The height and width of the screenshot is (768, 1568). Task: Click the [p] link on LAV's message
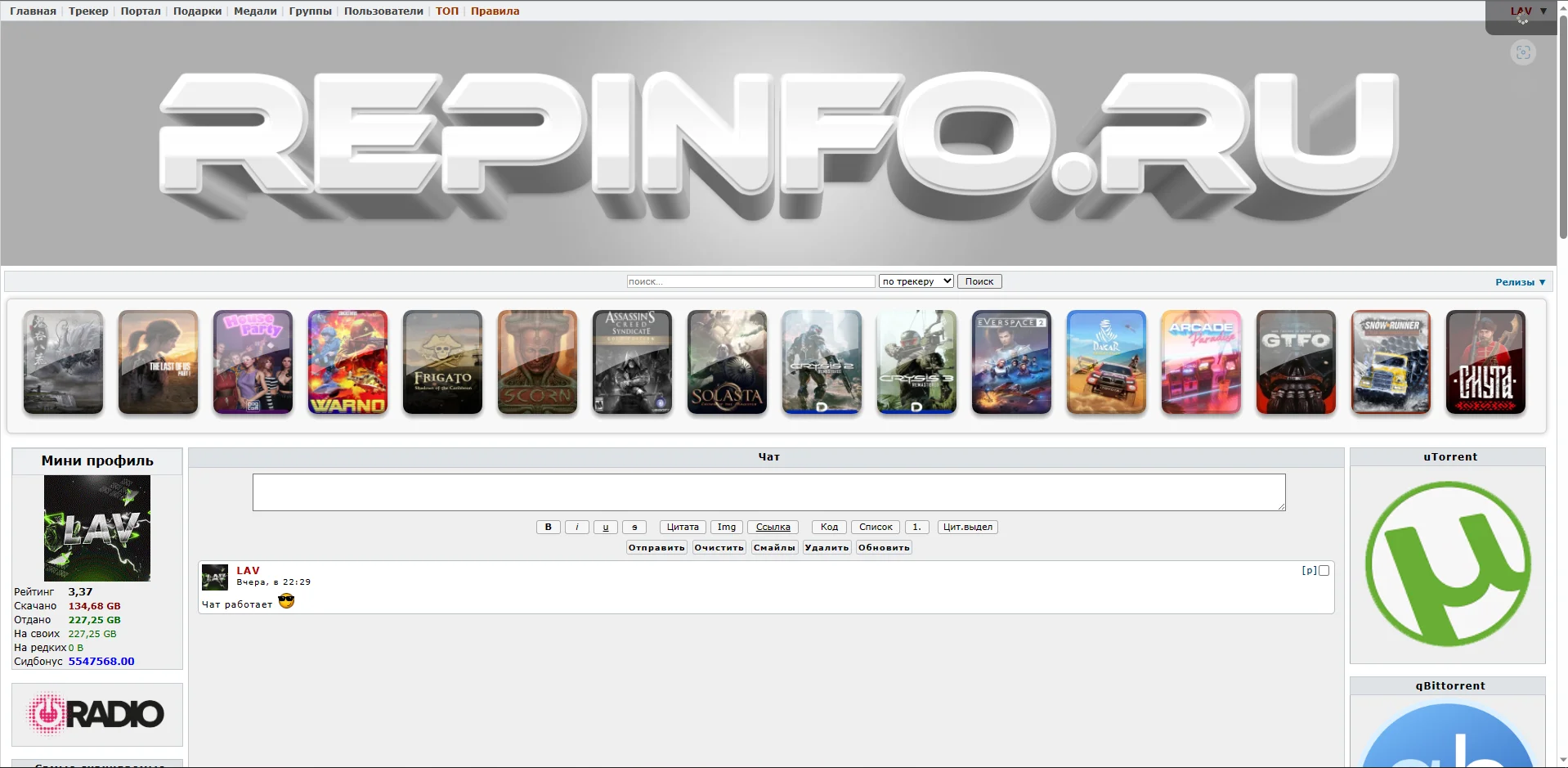[x=1309, y=571]
